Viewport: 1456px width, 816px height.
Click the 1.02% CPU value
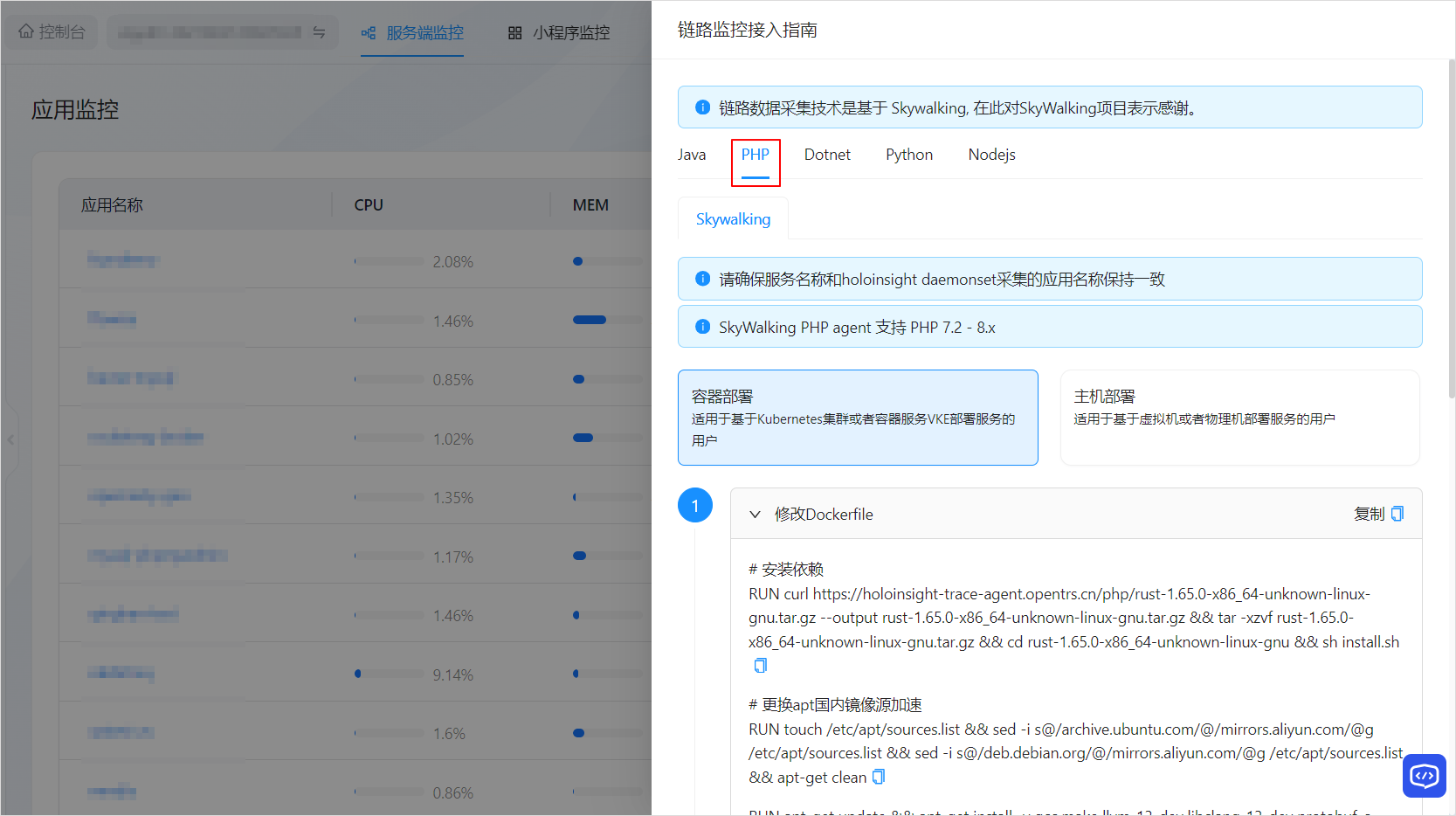453,439
